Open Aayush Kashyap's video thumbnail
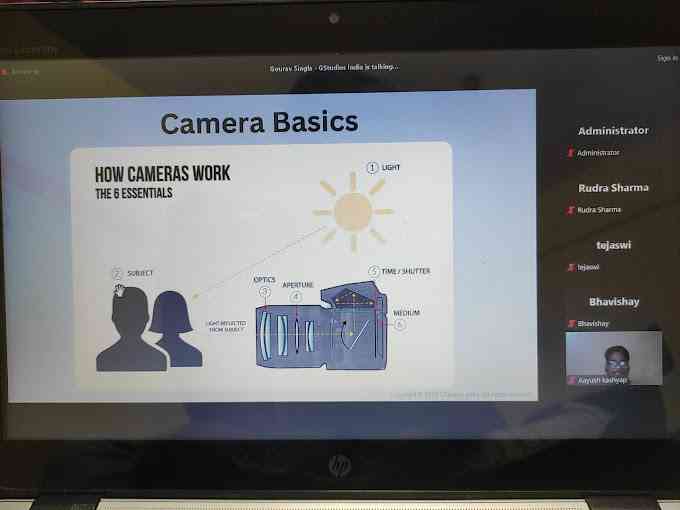 pyautogui.click(x=612, y=357)
